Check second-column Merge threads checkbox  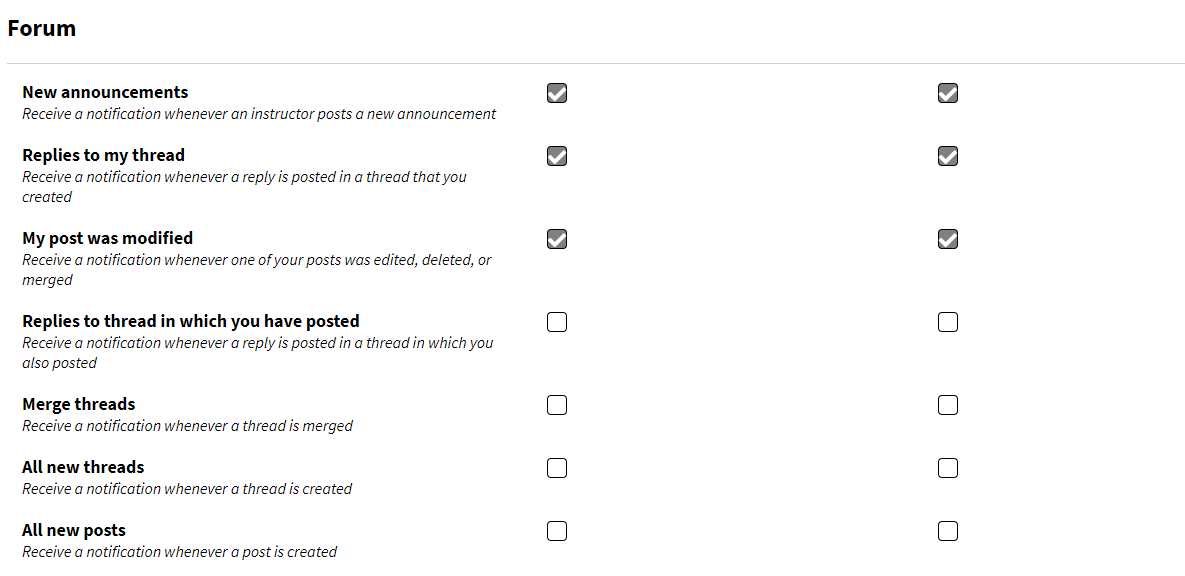[x=948, y=405]
